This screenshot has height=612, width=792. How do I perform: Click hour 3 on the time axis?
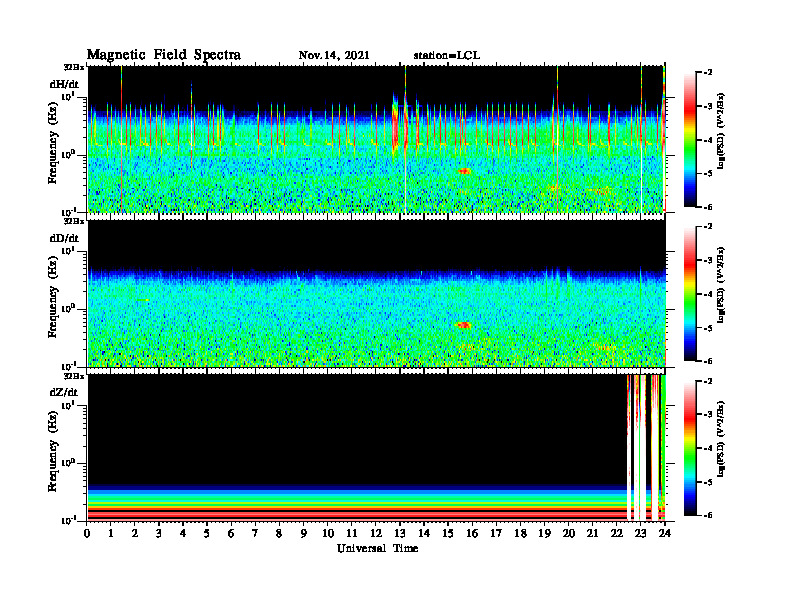pyautogui.click(x=159, y=533)
